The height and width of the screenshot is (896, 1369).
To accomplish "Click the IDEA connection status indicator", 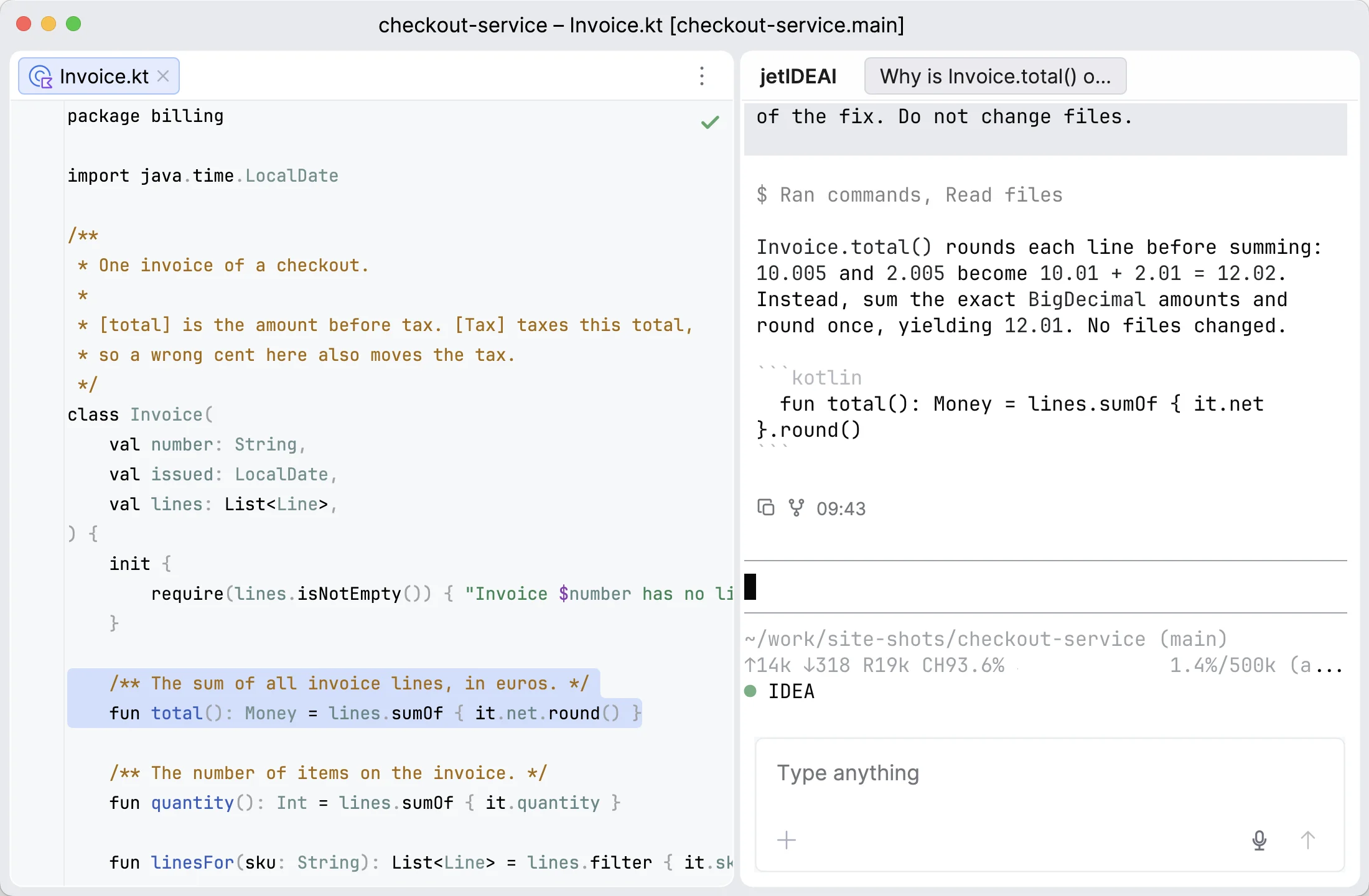I will click(780, 691).
